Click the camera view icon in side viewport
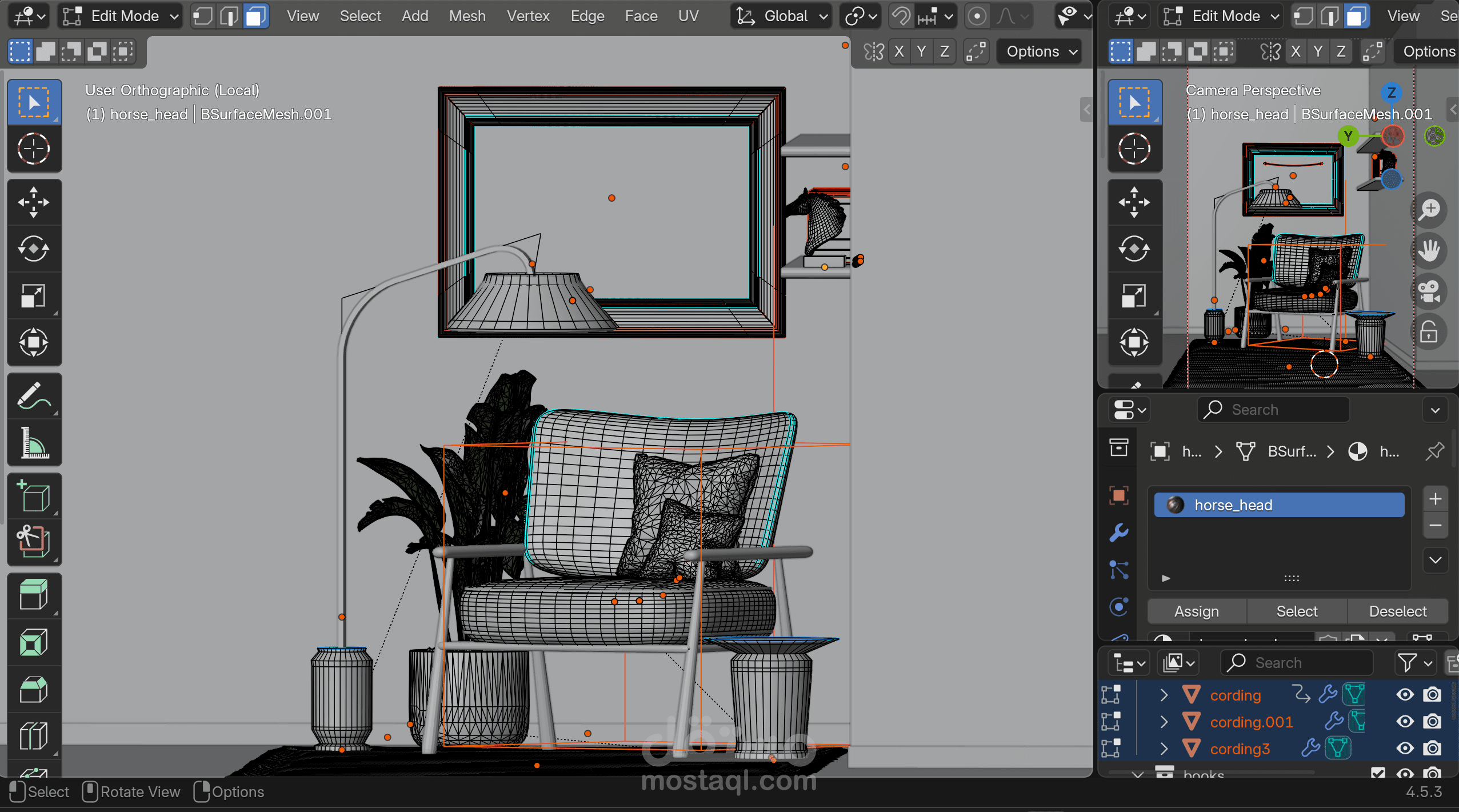The height and width of the screenshot is (812, 1459). [x=1429, y=291]
